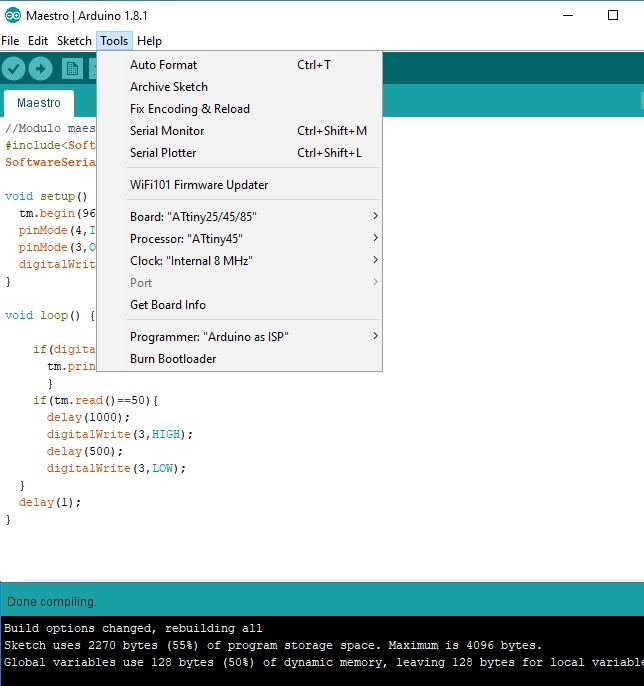644x686 pixels.
Task: Click 'Build options changed' console line
Action: point(133,628)
